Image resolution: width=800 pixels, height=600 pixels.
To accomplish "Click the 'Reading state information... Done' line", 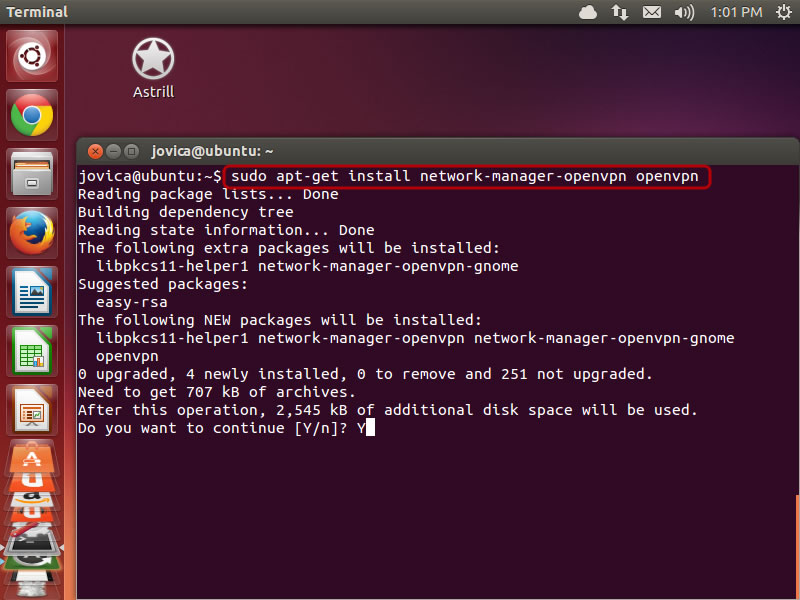I will point(226,230).
